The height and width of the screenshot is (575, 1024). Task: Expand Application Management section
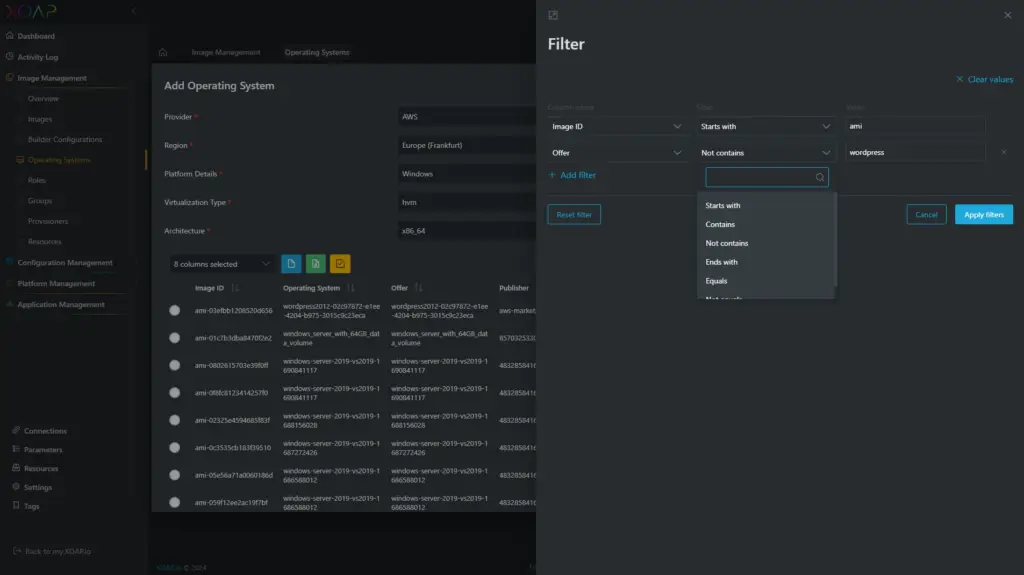pos(61,304)
